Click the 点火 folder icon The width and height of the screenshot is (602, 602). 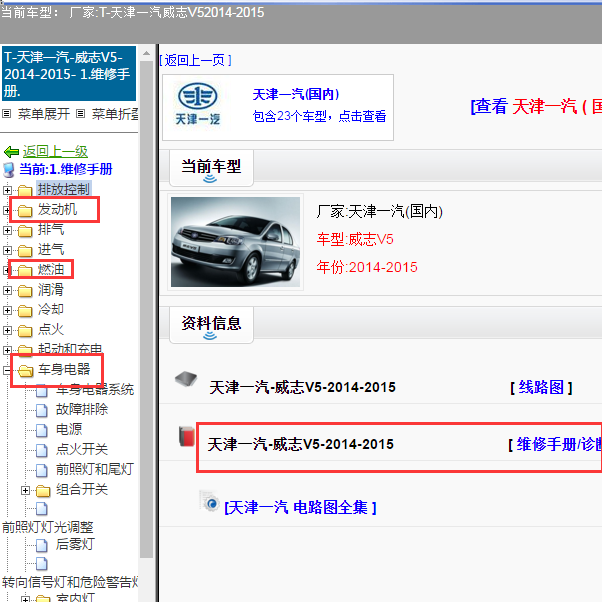(x=25, y=331)
